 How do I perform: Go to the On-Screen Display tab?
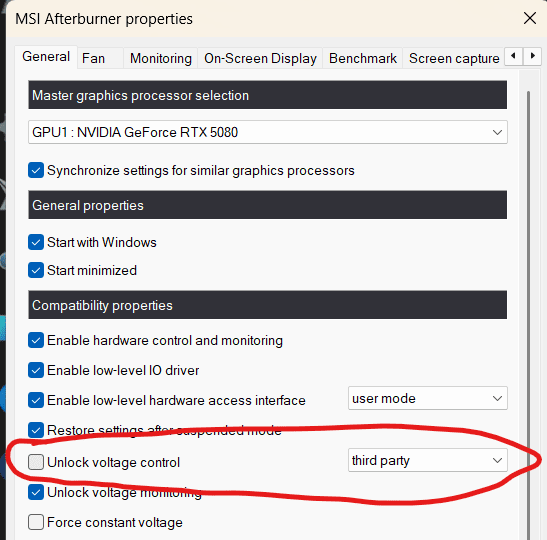coord(260,58)
